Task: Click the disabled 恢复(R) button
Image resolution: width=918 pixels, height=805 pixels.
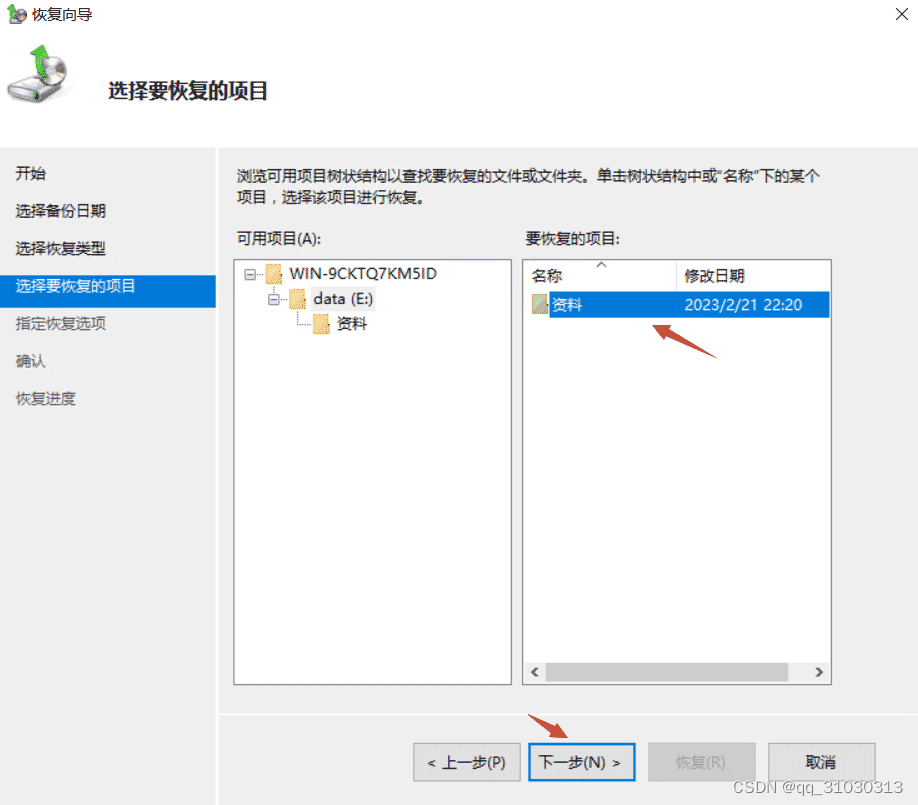Action: point(701,762)
